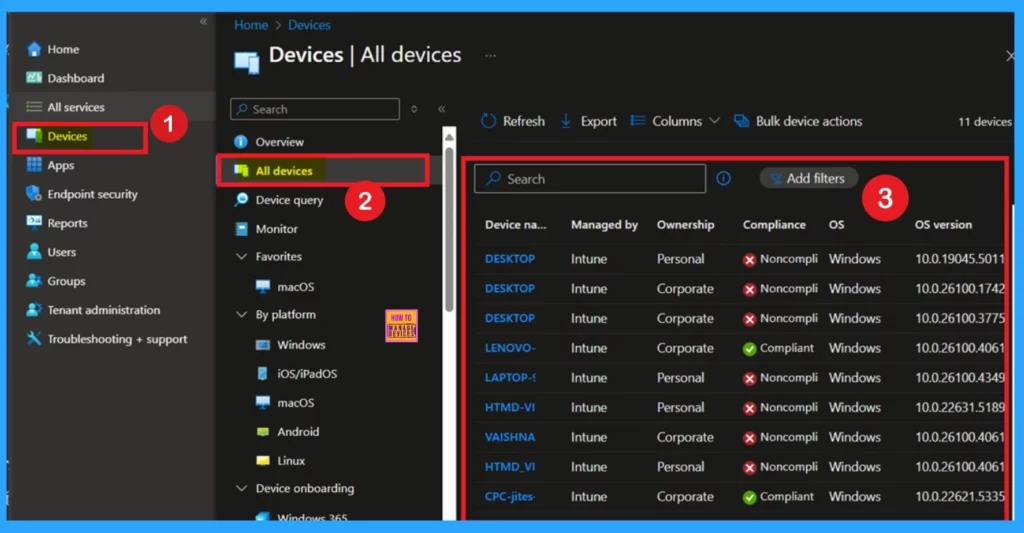
Task: Sort by Device name column header
Action: [515, 224]
